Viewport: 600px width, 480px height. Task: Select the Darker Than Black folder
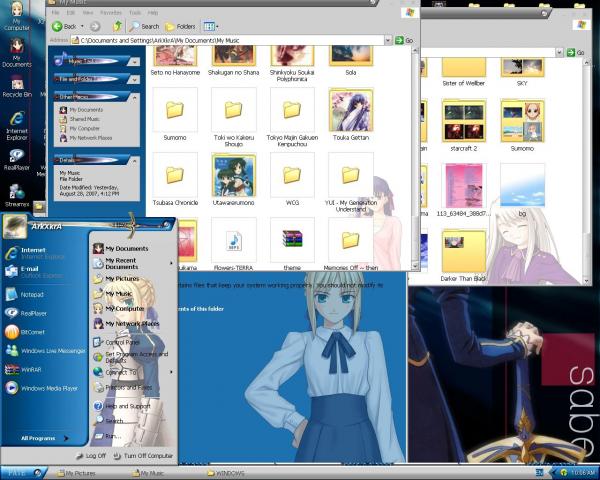464,255
